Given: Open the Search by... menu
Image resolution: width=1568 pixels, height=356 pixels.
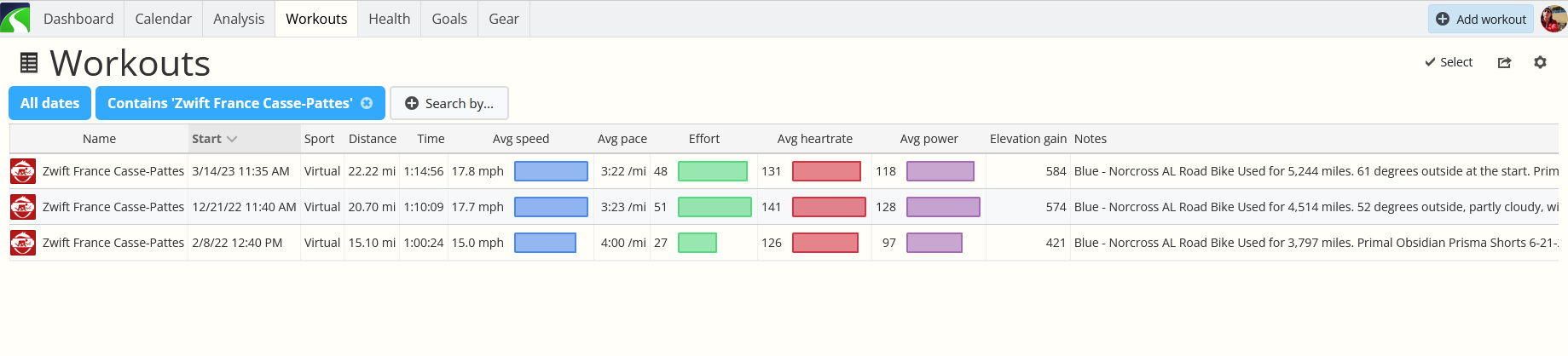Looking at the screenshot, I should click(448, 103).
